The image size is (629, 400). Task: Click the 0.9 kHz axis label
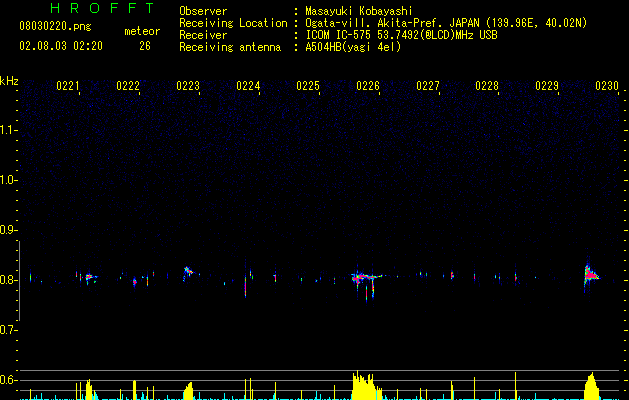click(x=8, y=230)
